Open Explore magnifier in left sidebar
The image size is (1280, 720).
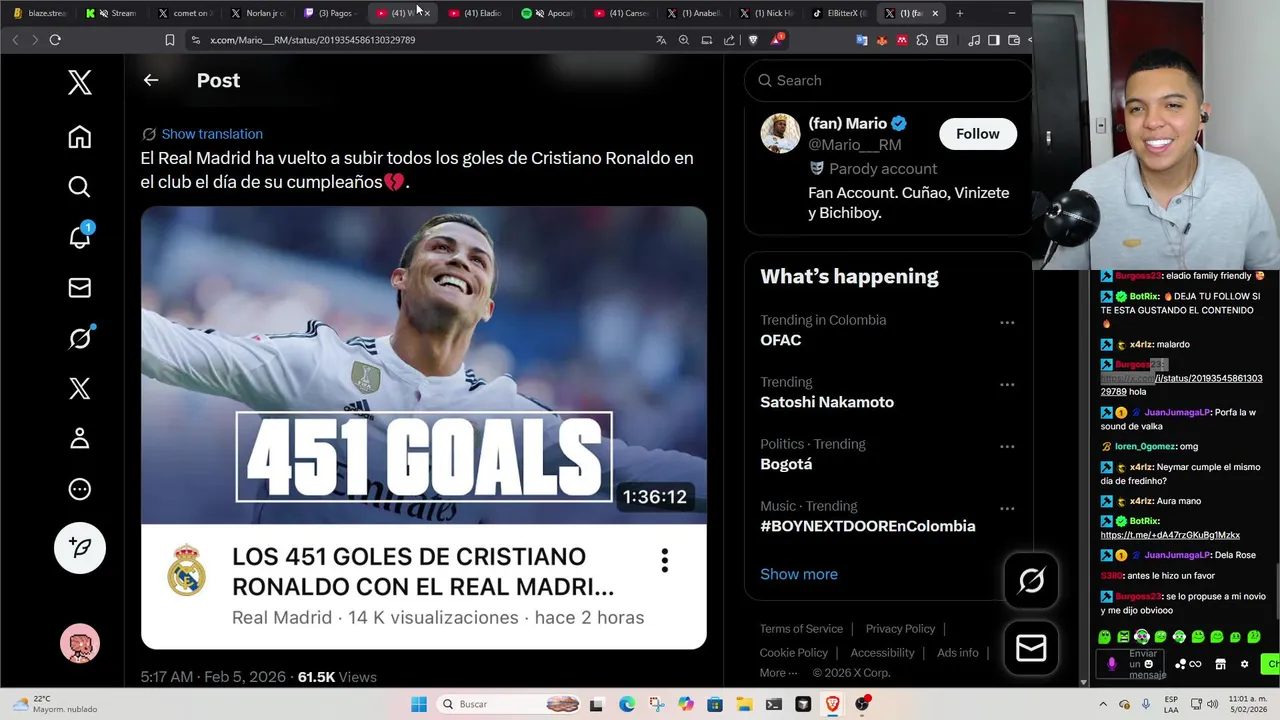coord(80,187)
